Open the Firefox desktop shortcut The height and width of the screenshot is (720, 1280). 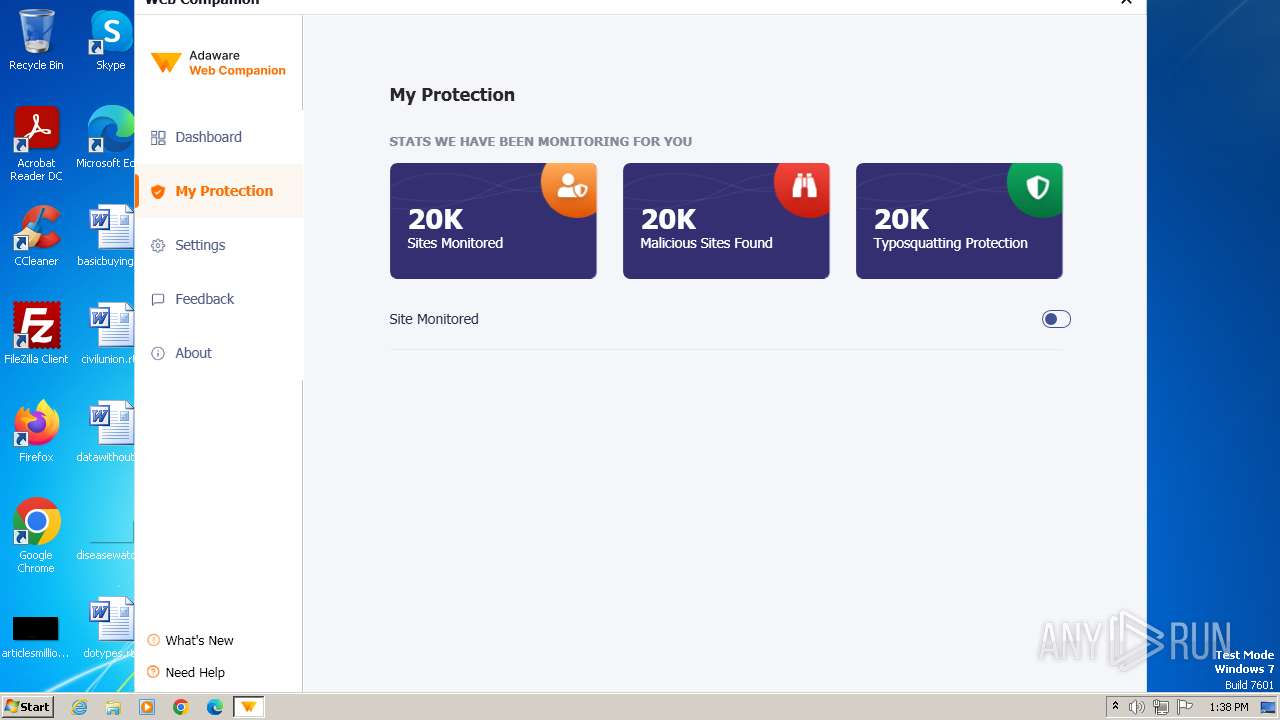point(36,432)
